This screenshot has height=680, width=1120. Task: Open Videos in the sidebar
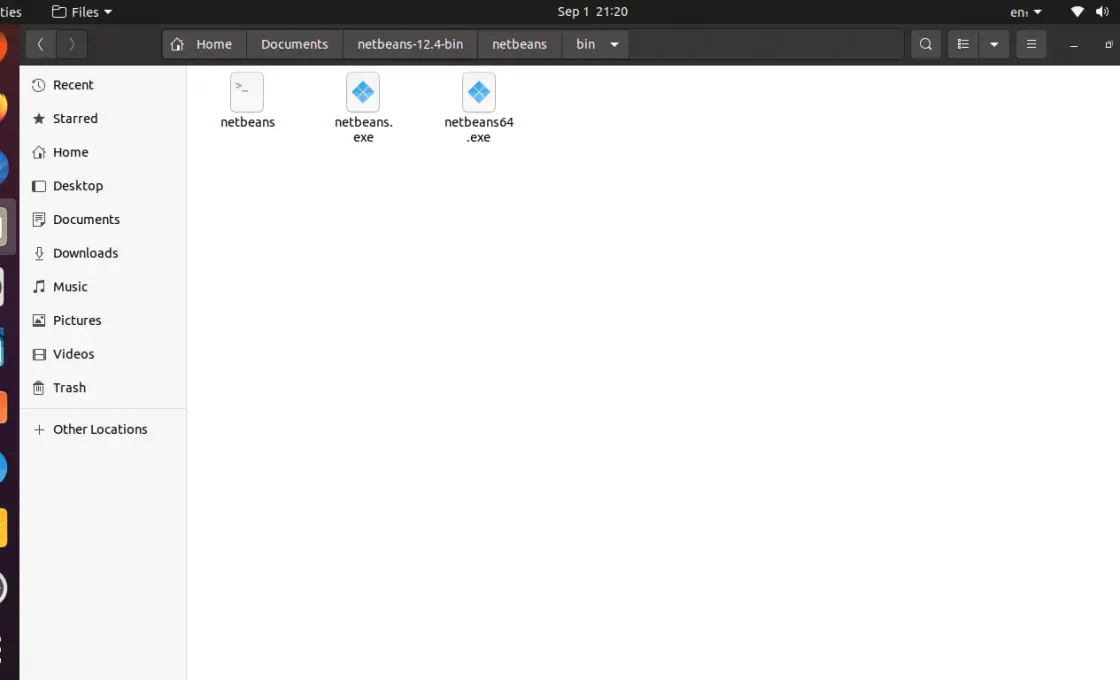point(103,354)
